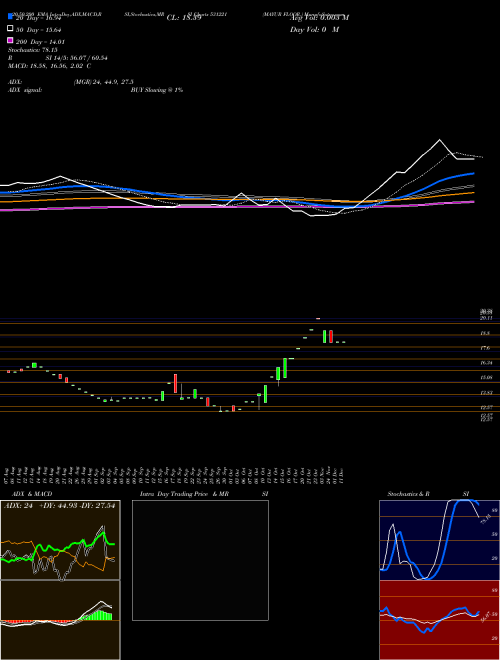The image size is (500, 660).
Task: Open the blue Stochastics chart panel
Action: (x=439, y=540)
